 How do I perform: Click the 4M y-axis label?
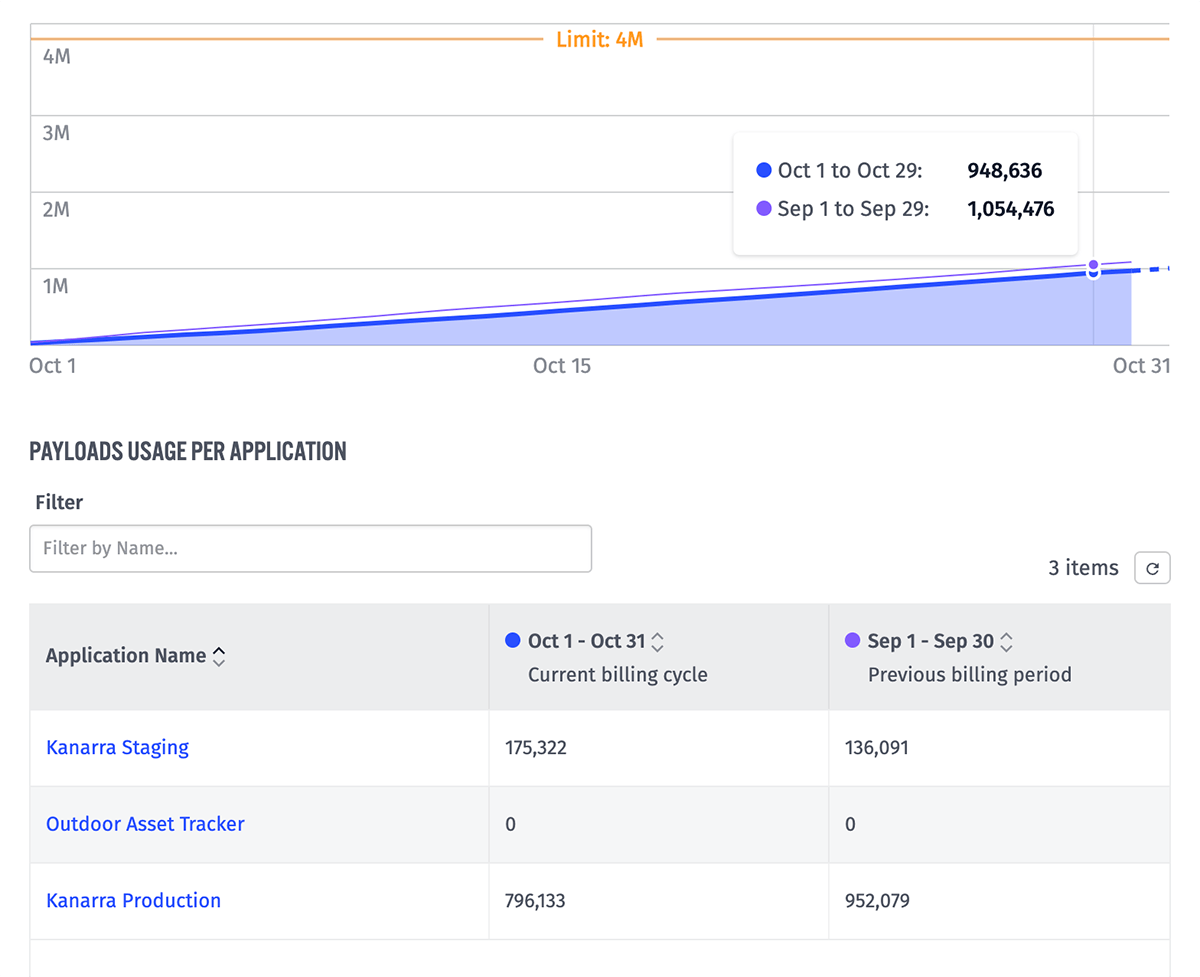coord(57,56)
